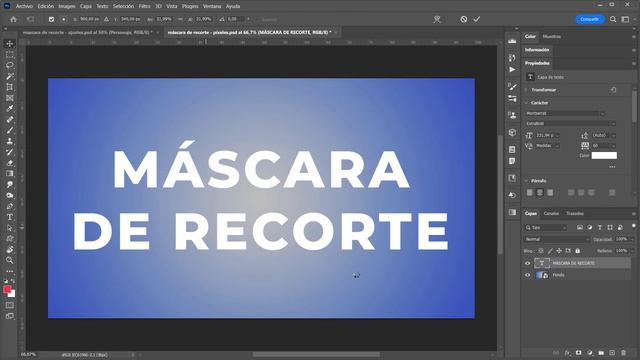Screen dimensions: 640x360
Task: Commit the transform with the checkmark
Action: point(477,19)
